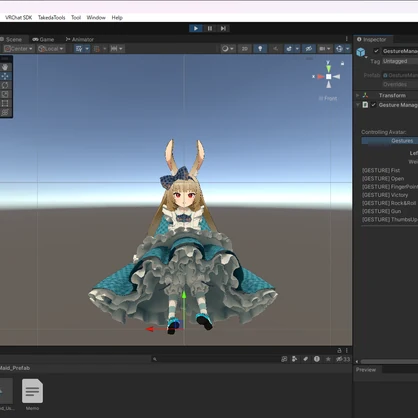Select the Hand view tool
This screenshot has width=418, height=418.
point(5,67)
